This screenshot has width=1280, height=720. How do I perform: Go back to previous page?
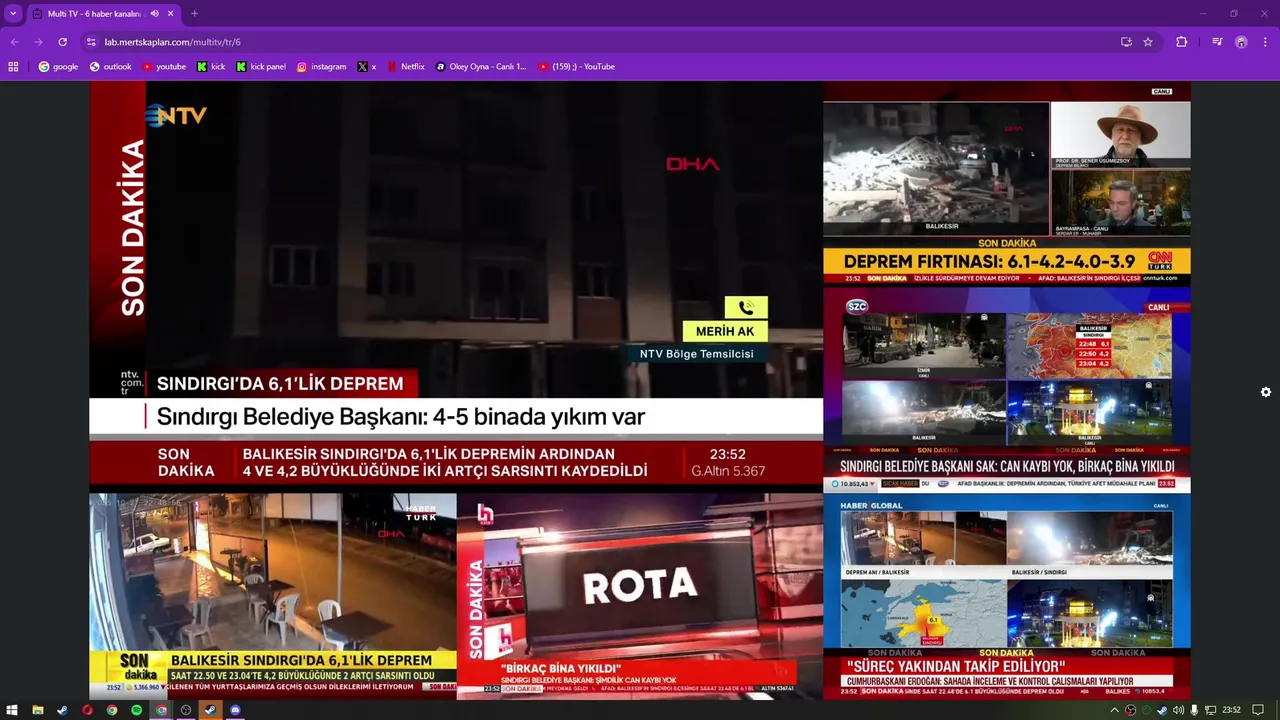[x=14, y=42]
